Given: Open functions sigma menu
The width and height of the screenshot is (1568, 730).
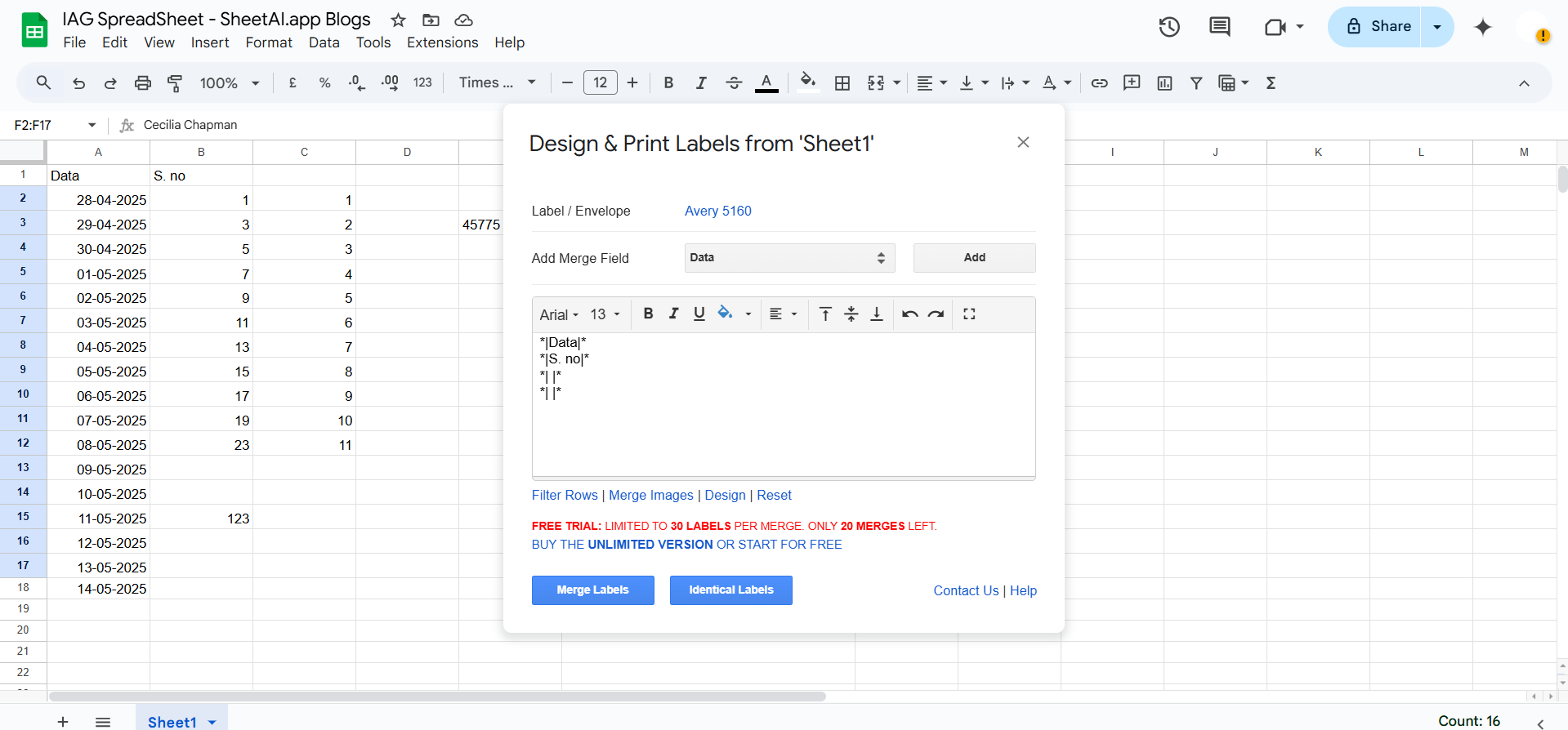Looking at the screenshot, I should [x=1271, y=82].
